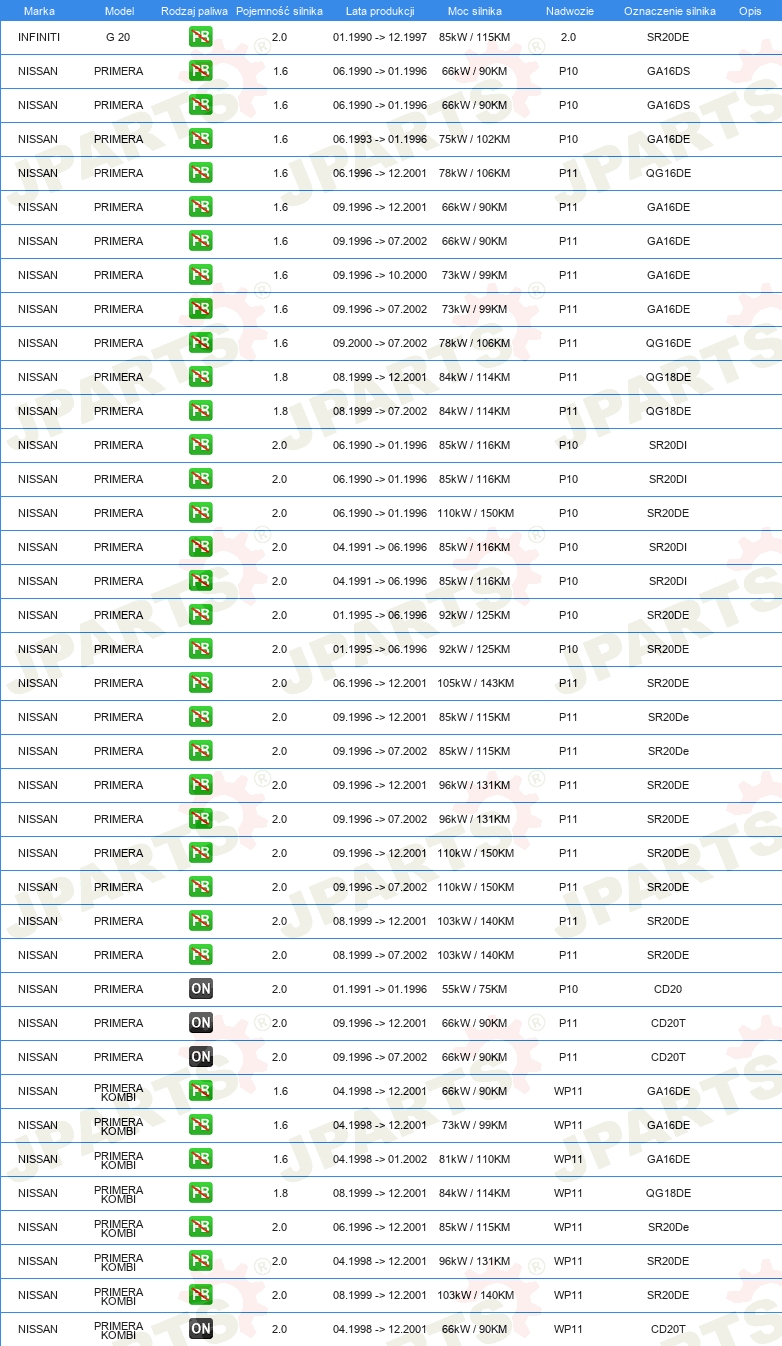Click the 06.1996 -> 12.2001 dates in 105kW row
This screenshot has height=1346, width=782.
click(x=380, y=683)
